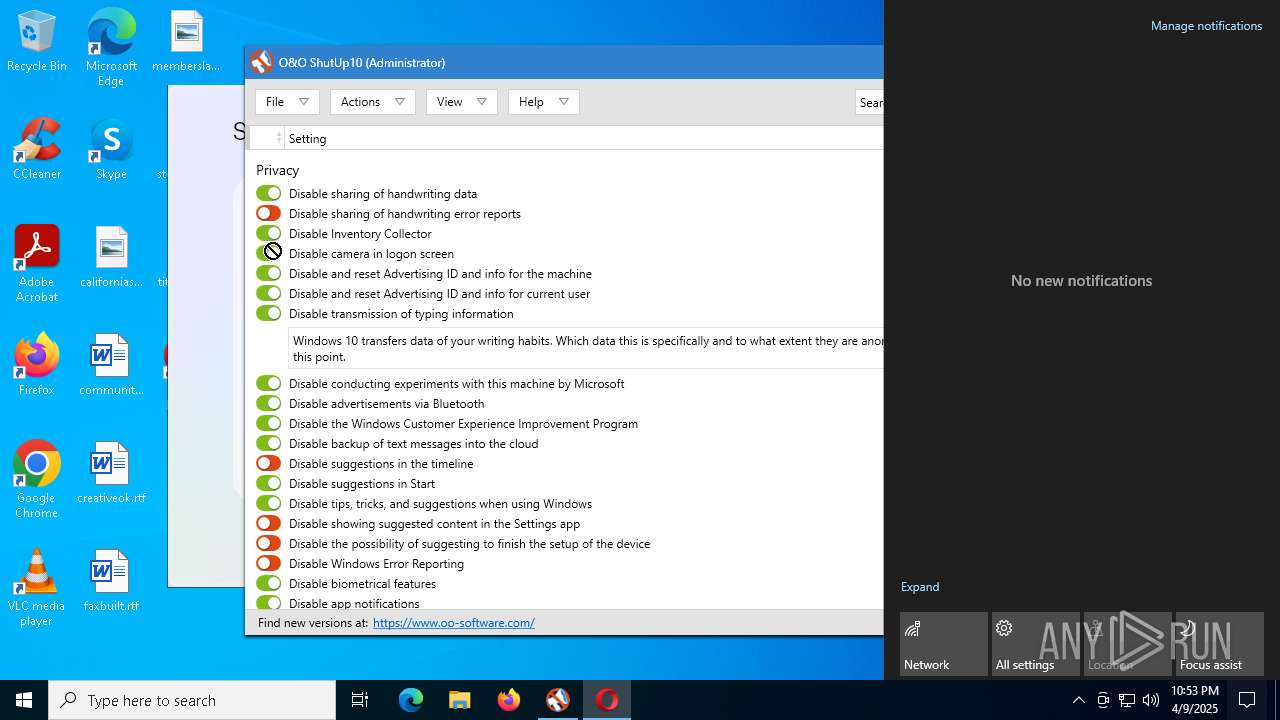Toggle Disable advertisements via Bluetooth
The width and height of the screenshot is (1280, 720).
(268, 403)
